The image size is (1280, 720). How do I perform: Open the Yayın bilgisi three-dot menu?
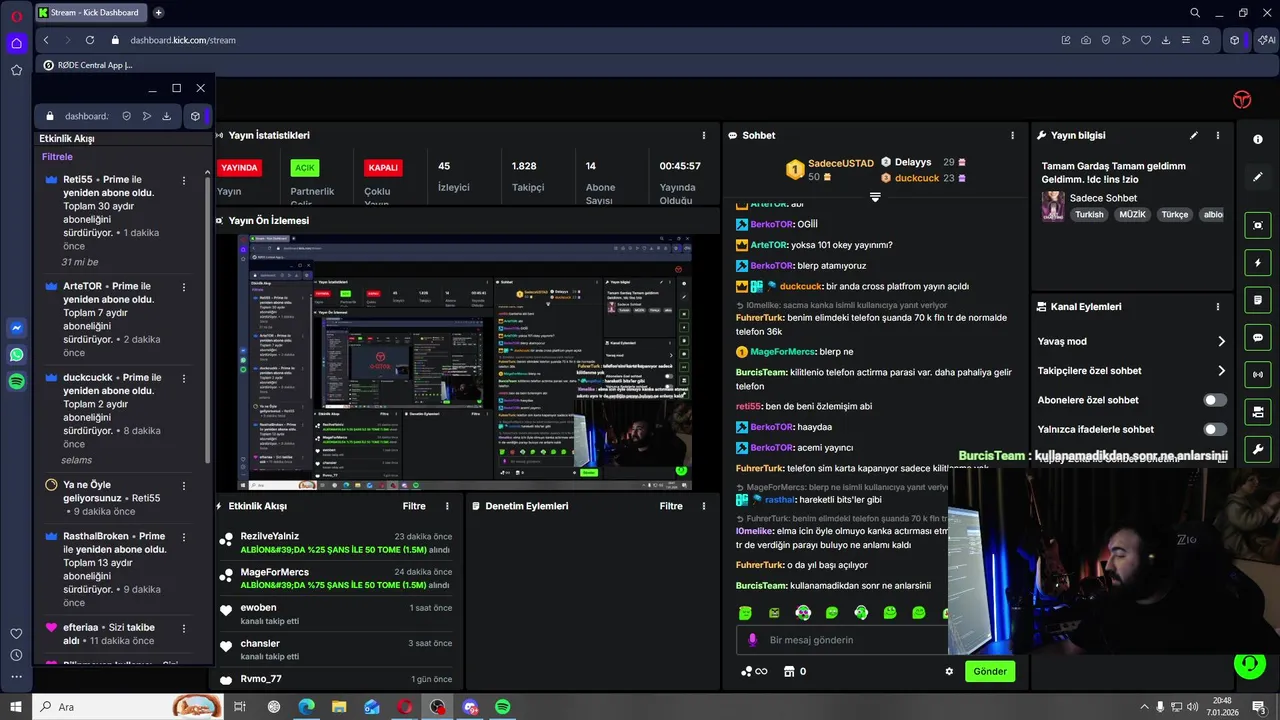[1218, 135]
